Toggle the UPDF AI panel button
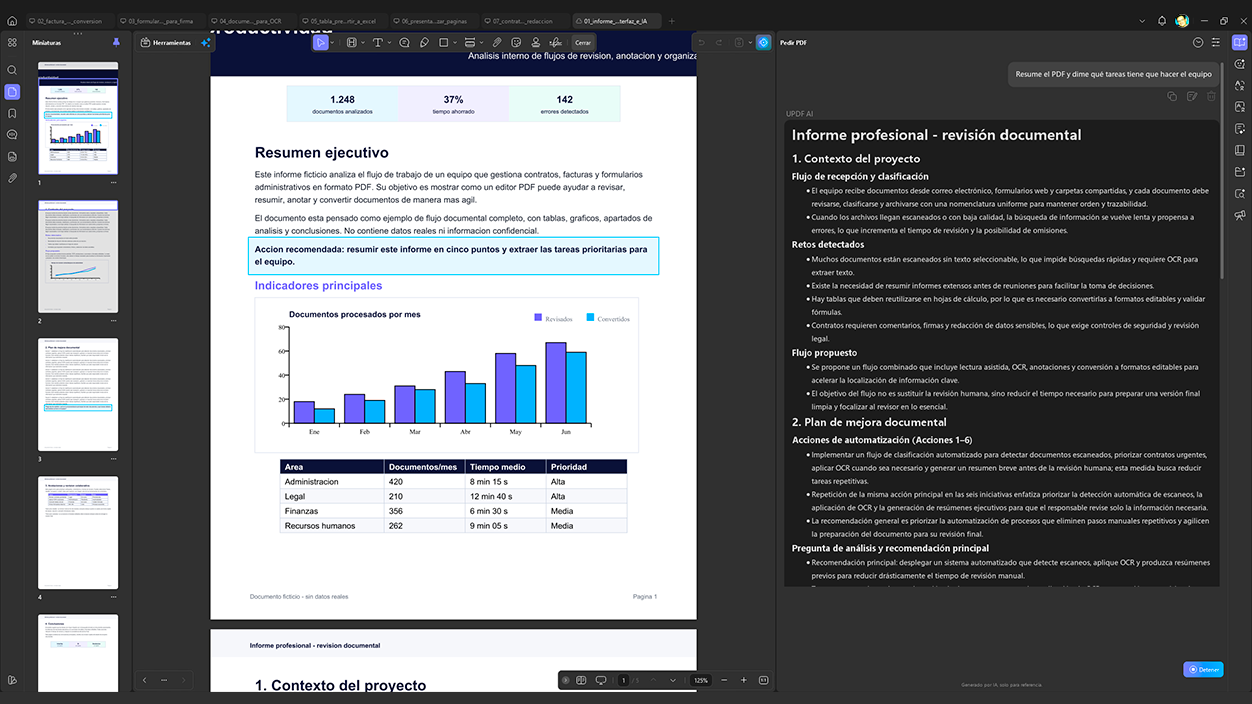 point(1240,43)
